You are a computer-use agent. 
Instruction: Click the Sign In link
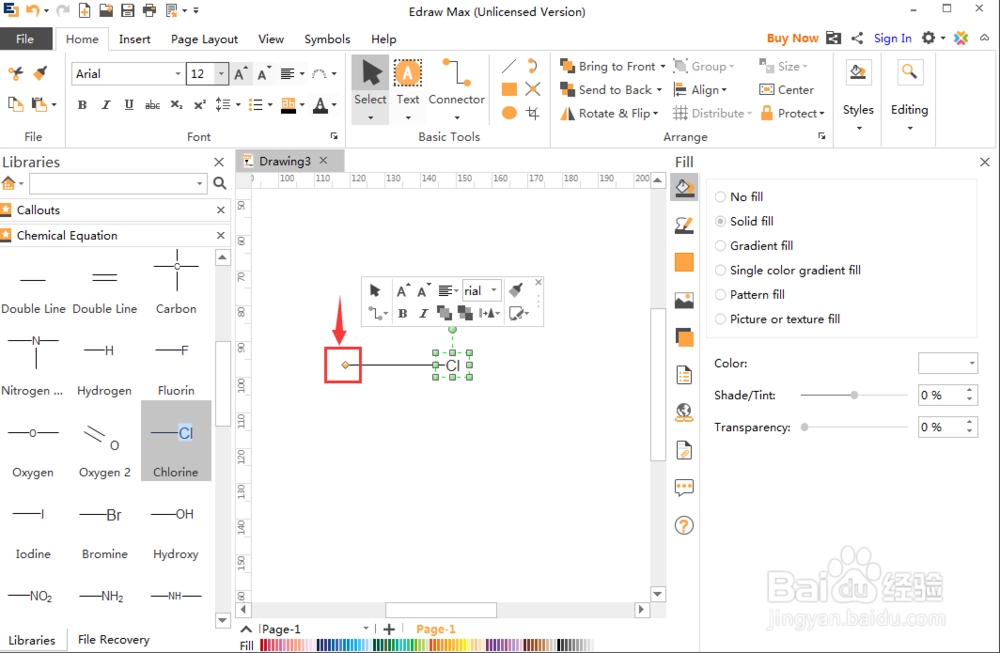892,38
